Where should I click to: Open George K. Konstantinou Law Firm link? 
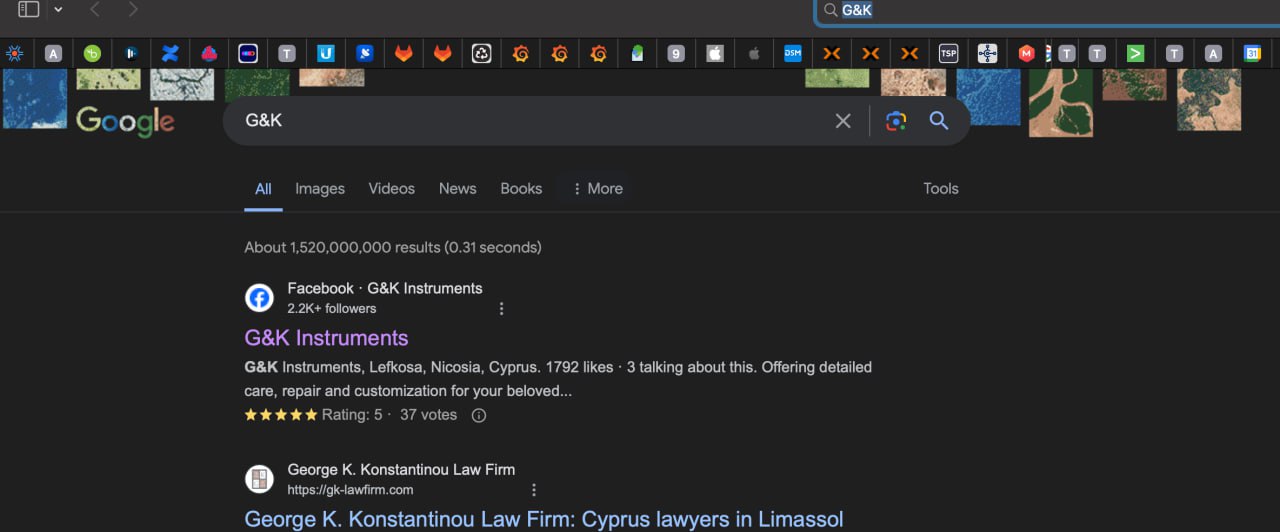tap(544, 520)
